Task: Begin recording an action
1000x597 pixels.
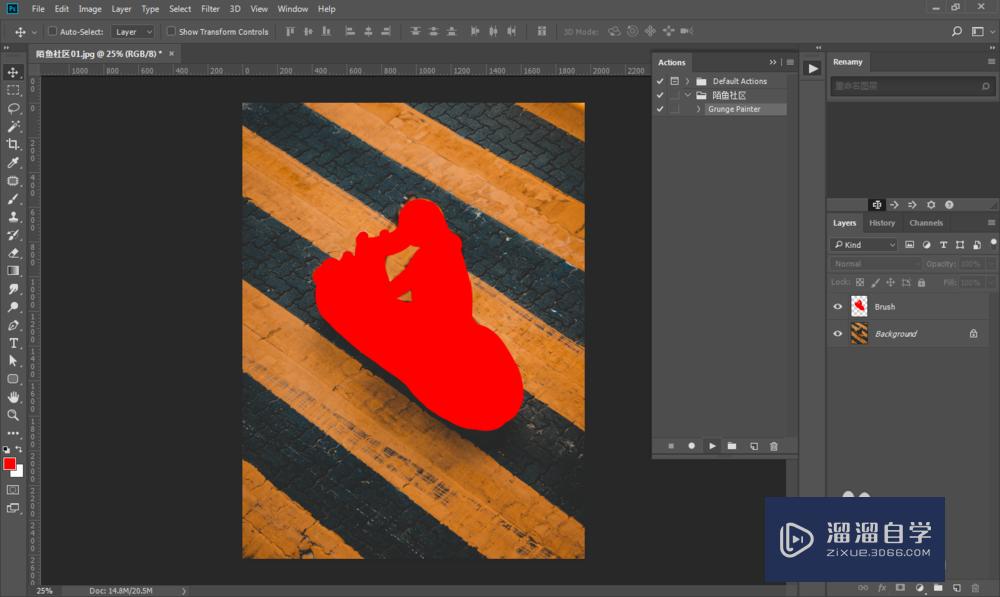Action: click(x=691, y=446)
